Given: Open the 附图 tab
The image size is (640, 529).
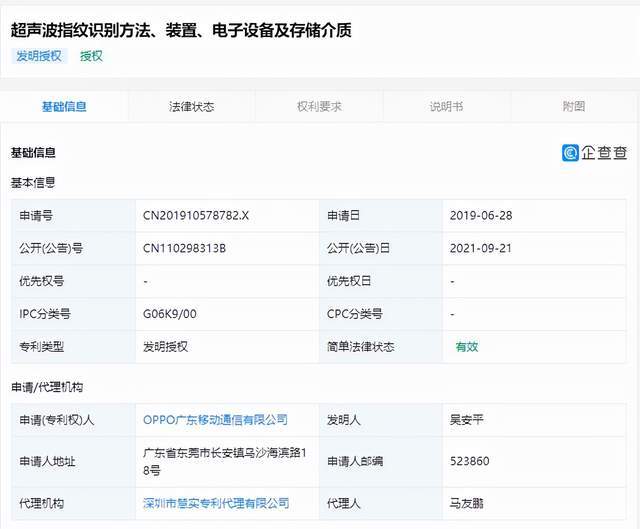Looking at the screenshot, I should pos(574,107).
